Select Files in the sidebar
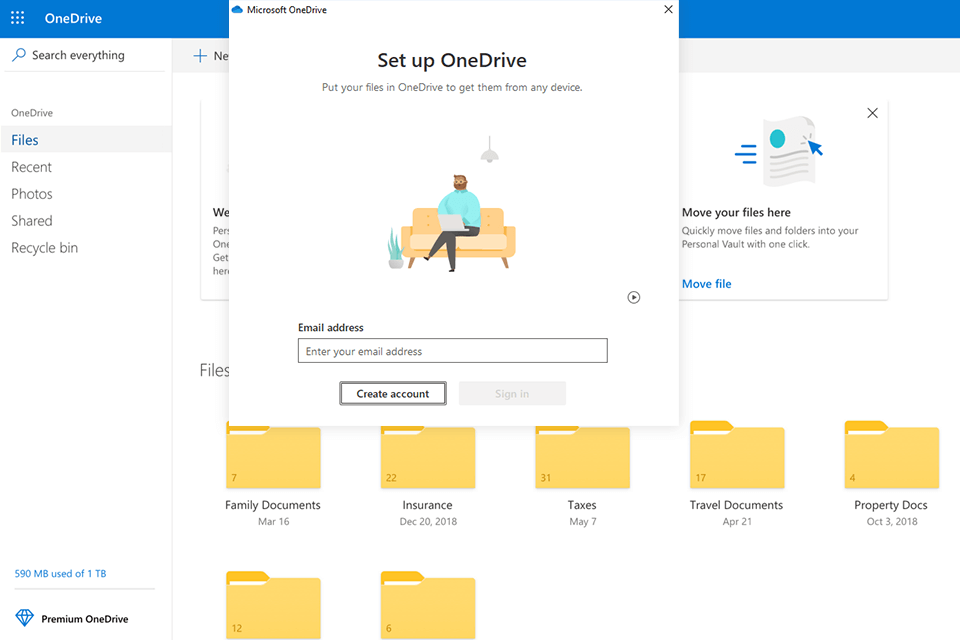Image resolution: width=960 pixels, height=640 pixels. 86,140
